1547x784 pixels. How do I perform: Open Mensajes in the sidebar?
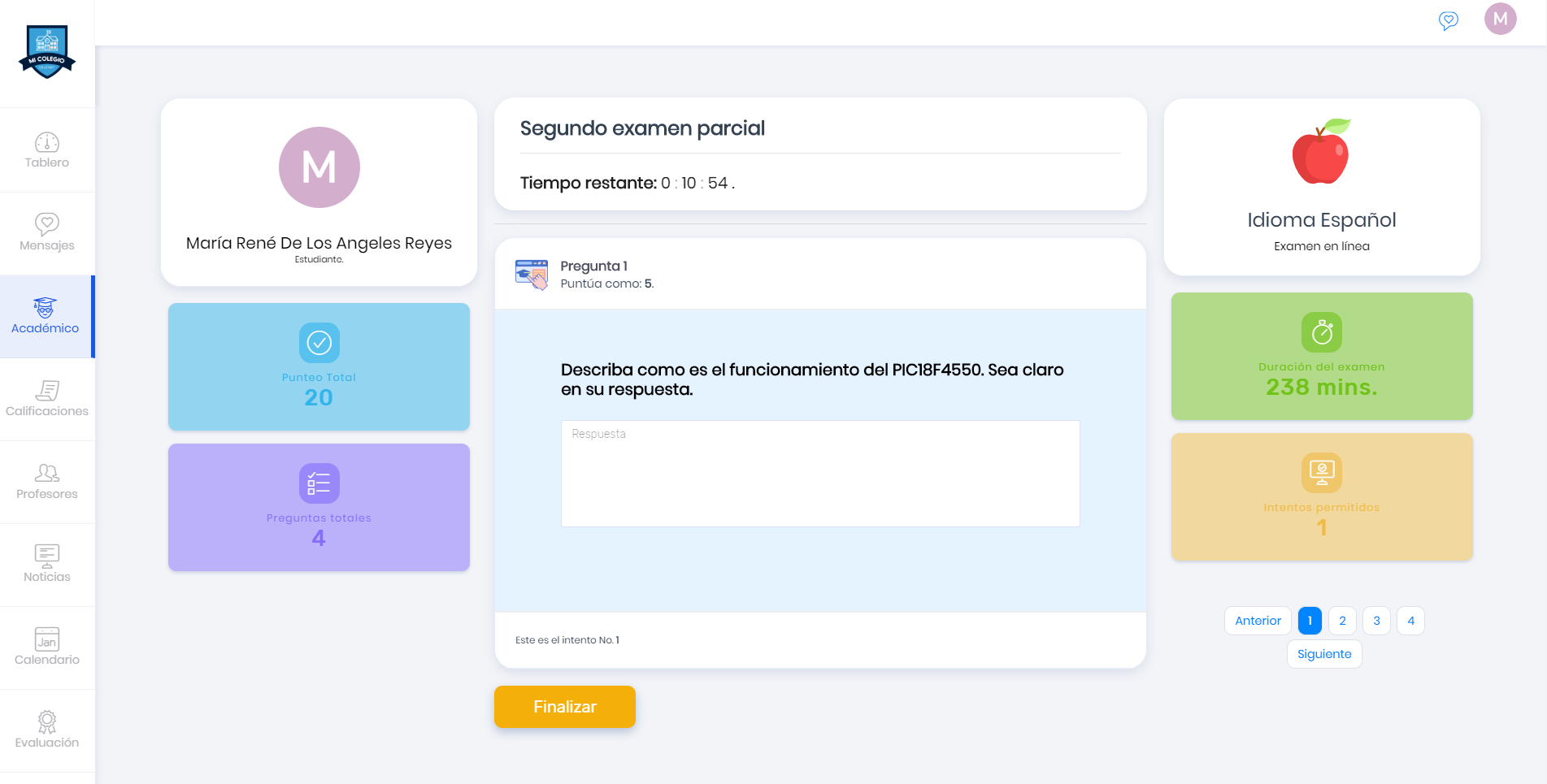tap(47, 233)
